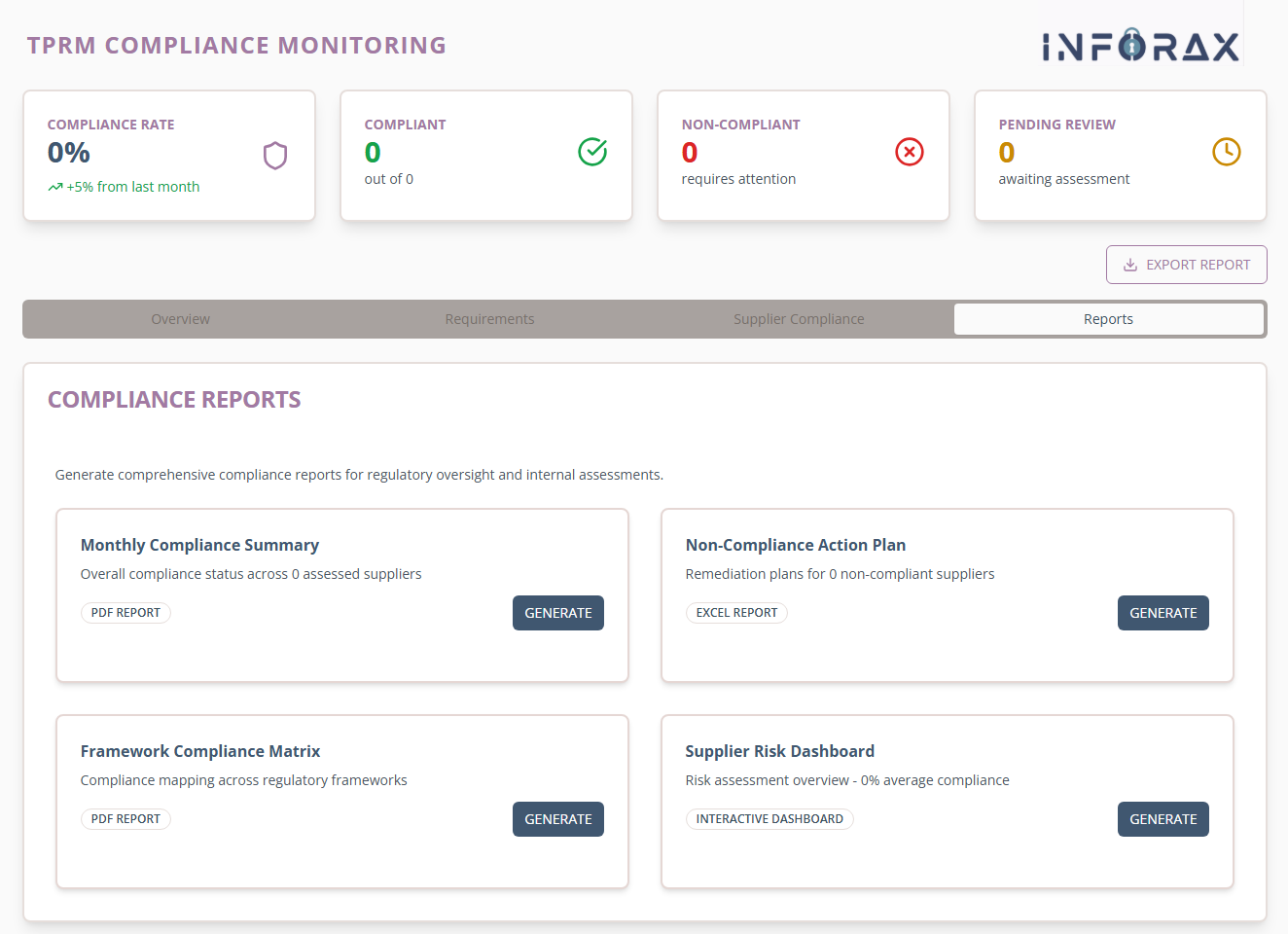Click the upward trend arrow icon showing +5%
Image resolution: width=1288 pixels, height=934 pixels.
54,186
